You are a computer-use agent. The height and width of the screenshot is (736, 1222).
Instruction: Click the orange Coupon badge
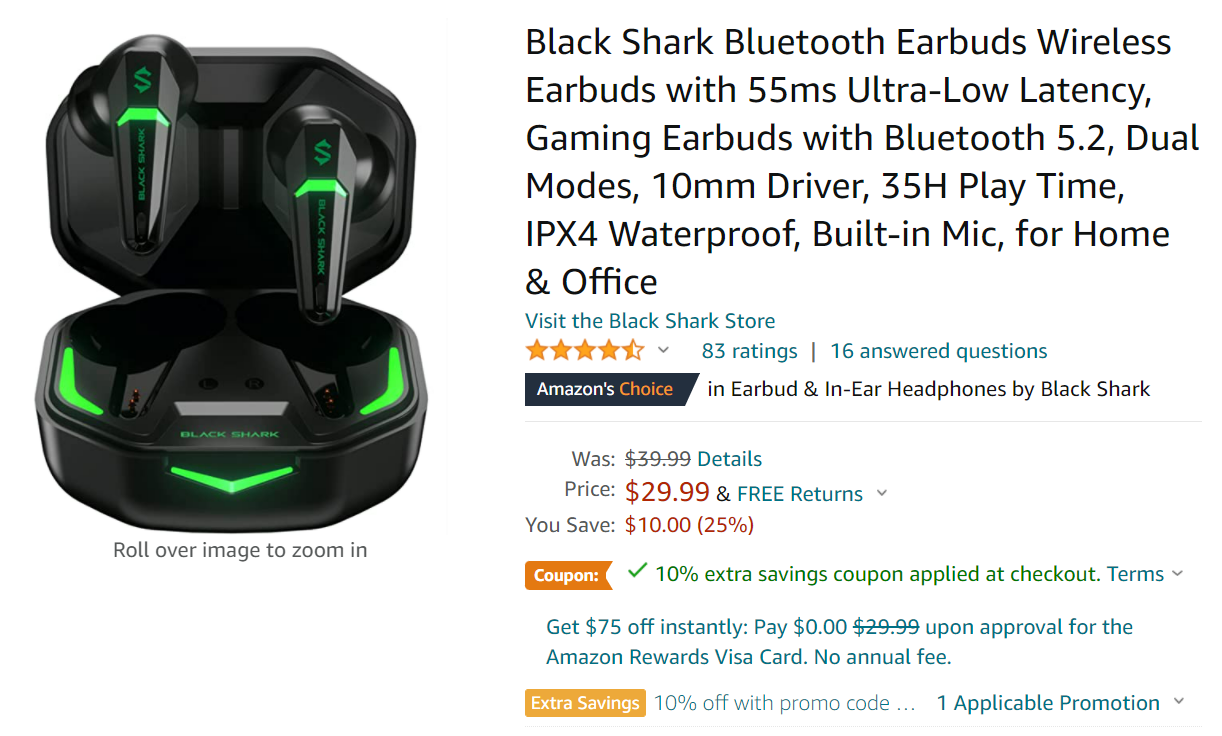(568, 575)
